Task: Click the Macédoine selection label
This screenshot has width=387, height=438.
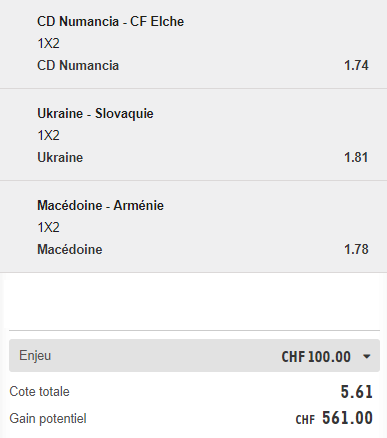Action: click(70, 249)
